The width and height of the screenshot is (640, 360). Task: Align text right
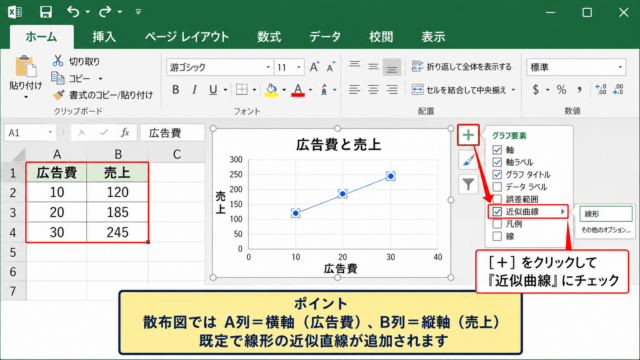pos(392,89)
